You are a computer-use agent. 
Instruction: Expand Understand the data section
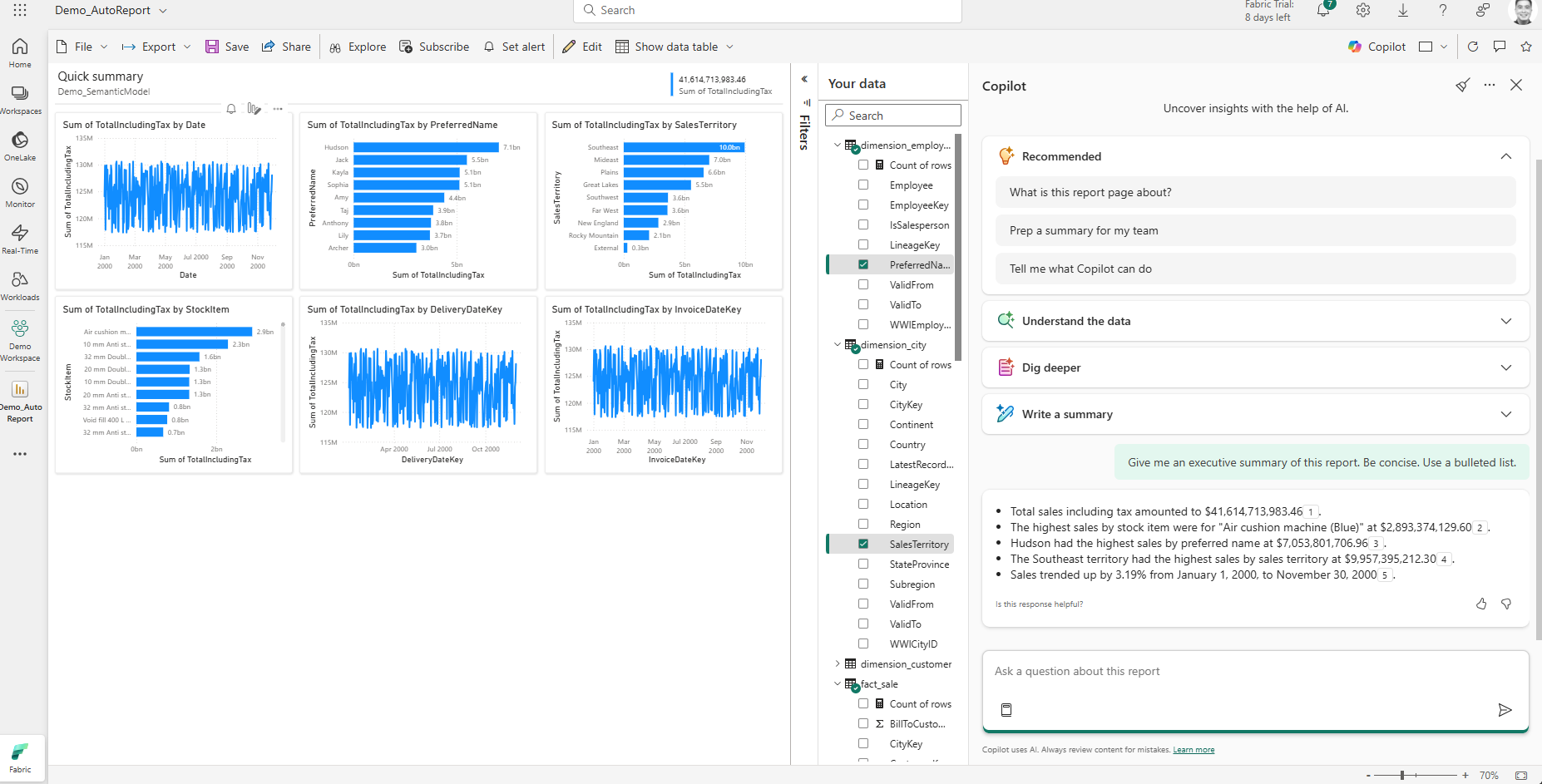[x=1506, y=321]
